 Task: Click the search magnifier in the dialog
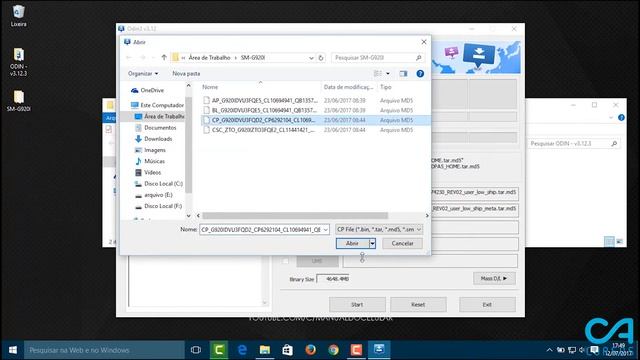[418, 58]
